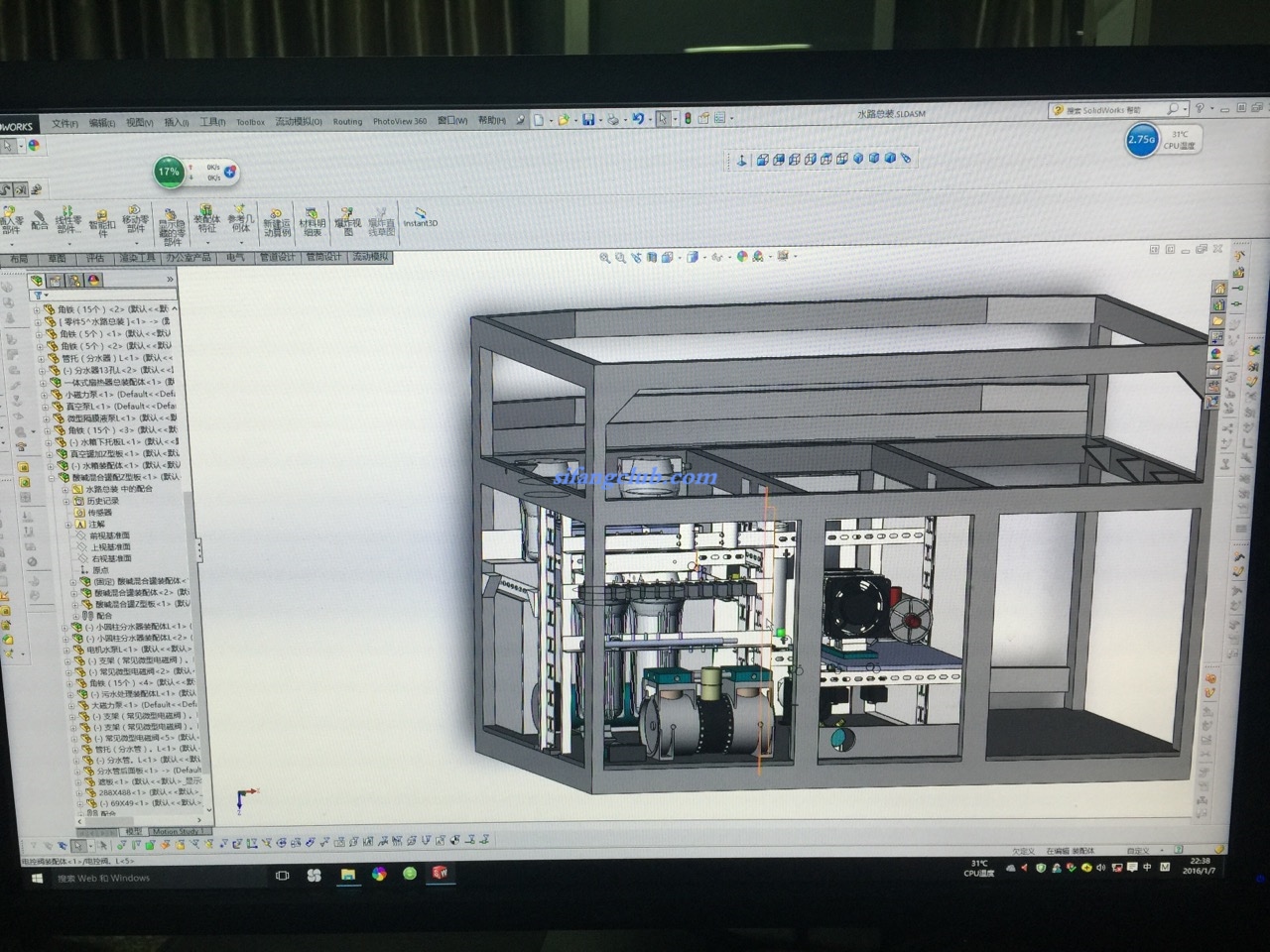Open the PhotoView 360 menu
Screen dimensions: 1270x952
(400, 122)
